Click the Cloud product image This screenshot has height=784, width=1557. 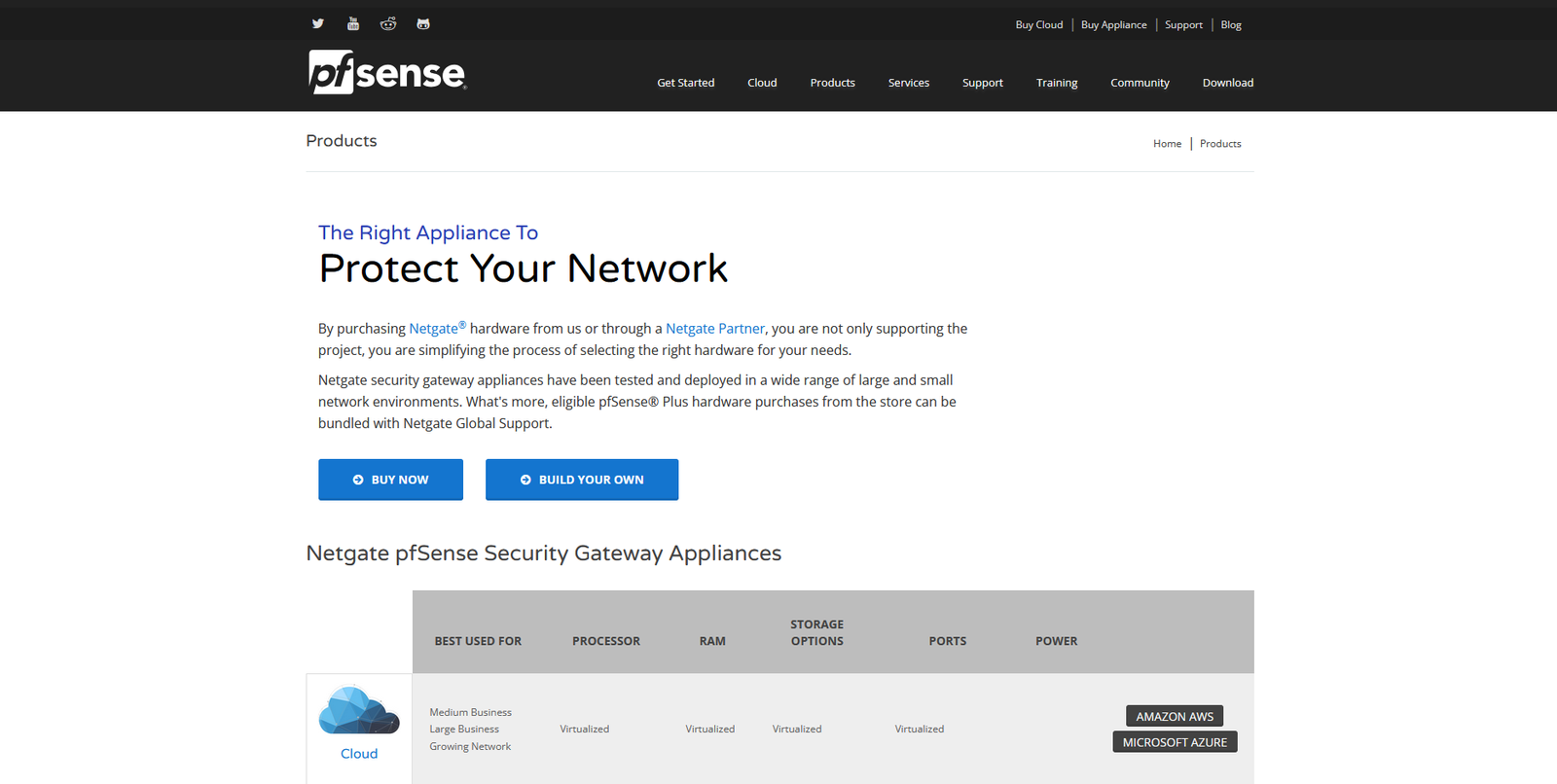[x=359, y=710]
